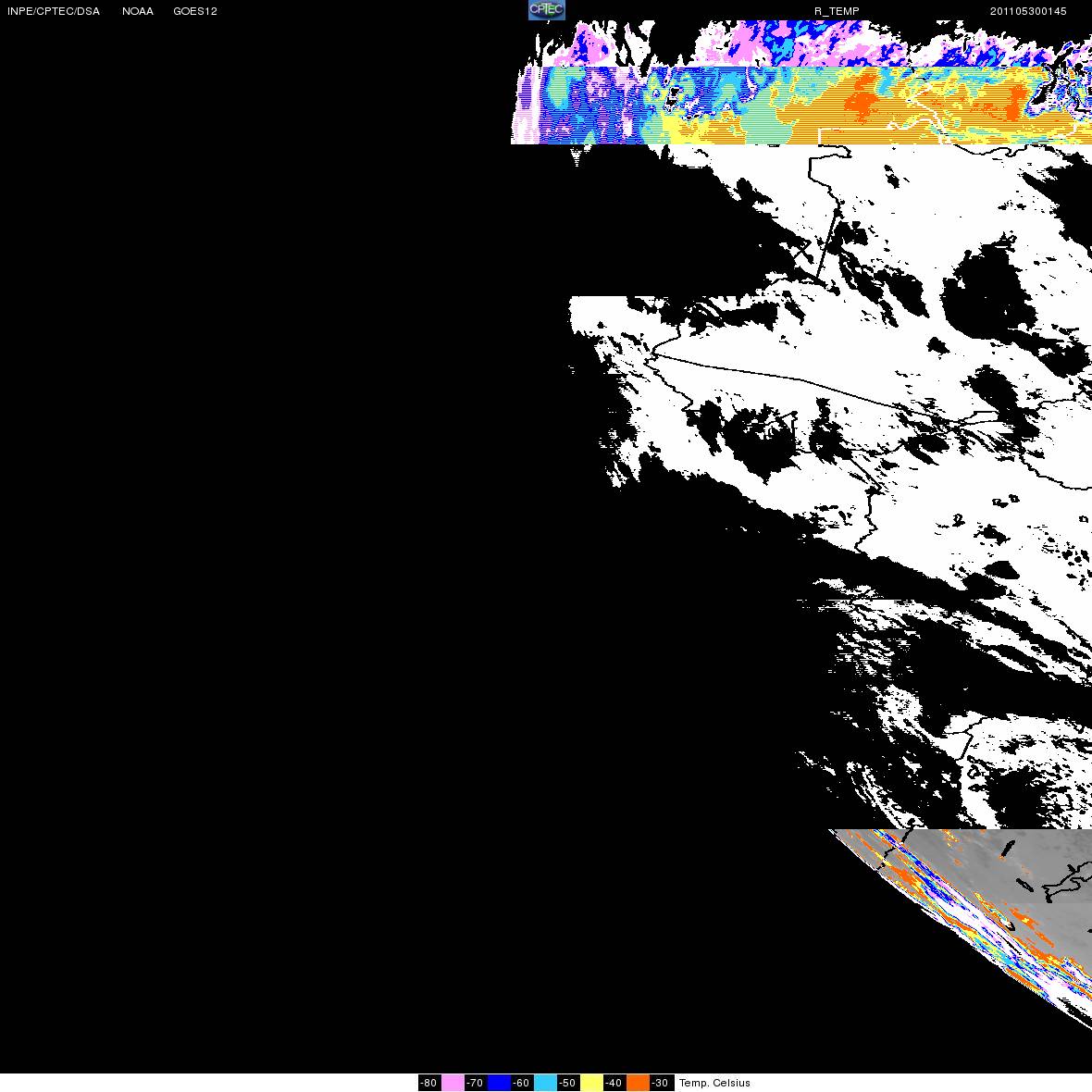
Task: Click the -80 legend value
Action: 429,1083
